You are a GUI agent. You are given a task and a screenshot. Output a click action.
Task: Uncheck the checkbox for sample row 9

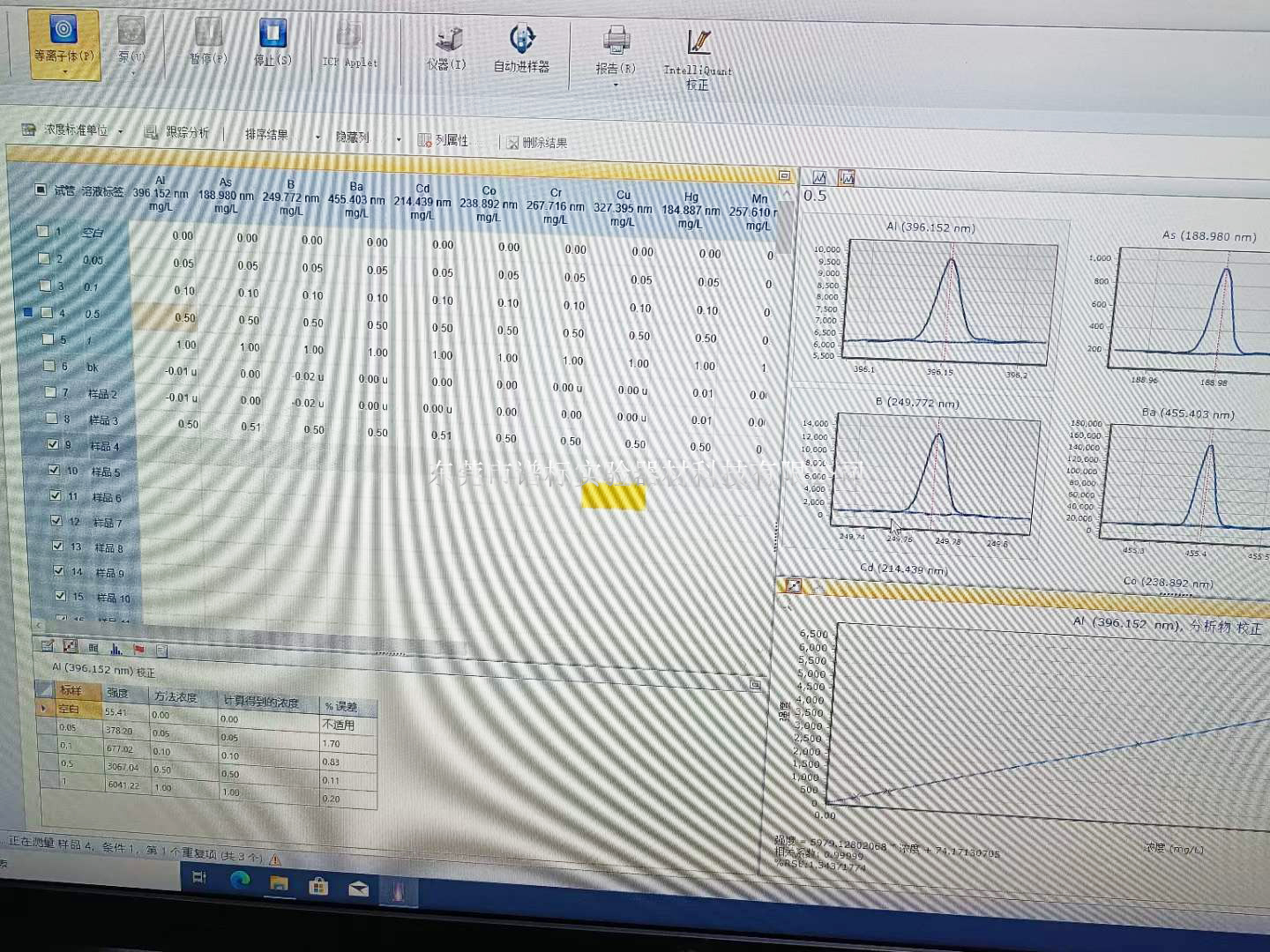pos(53,445)
